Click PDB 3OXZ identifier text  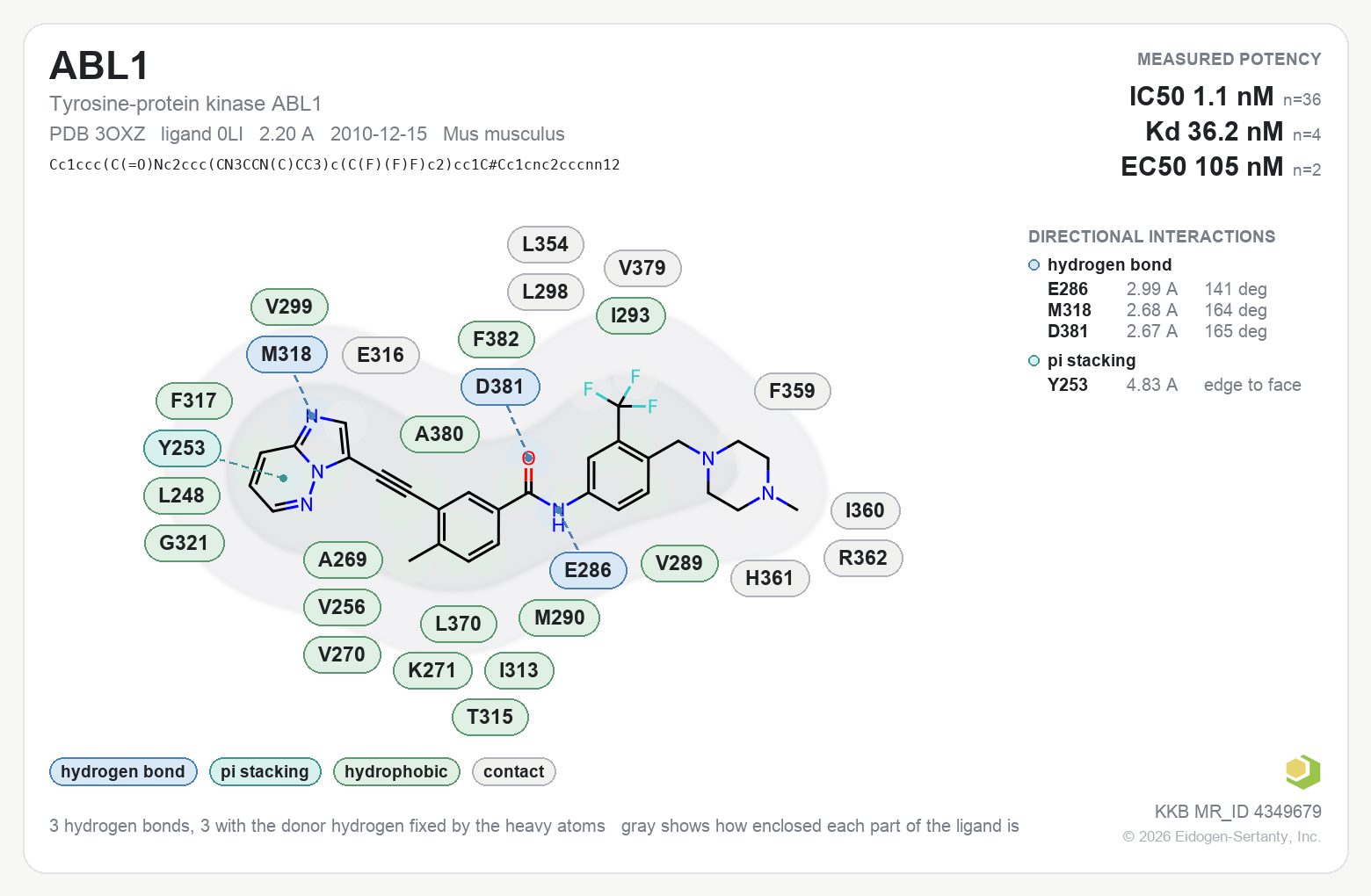(98, 134)
